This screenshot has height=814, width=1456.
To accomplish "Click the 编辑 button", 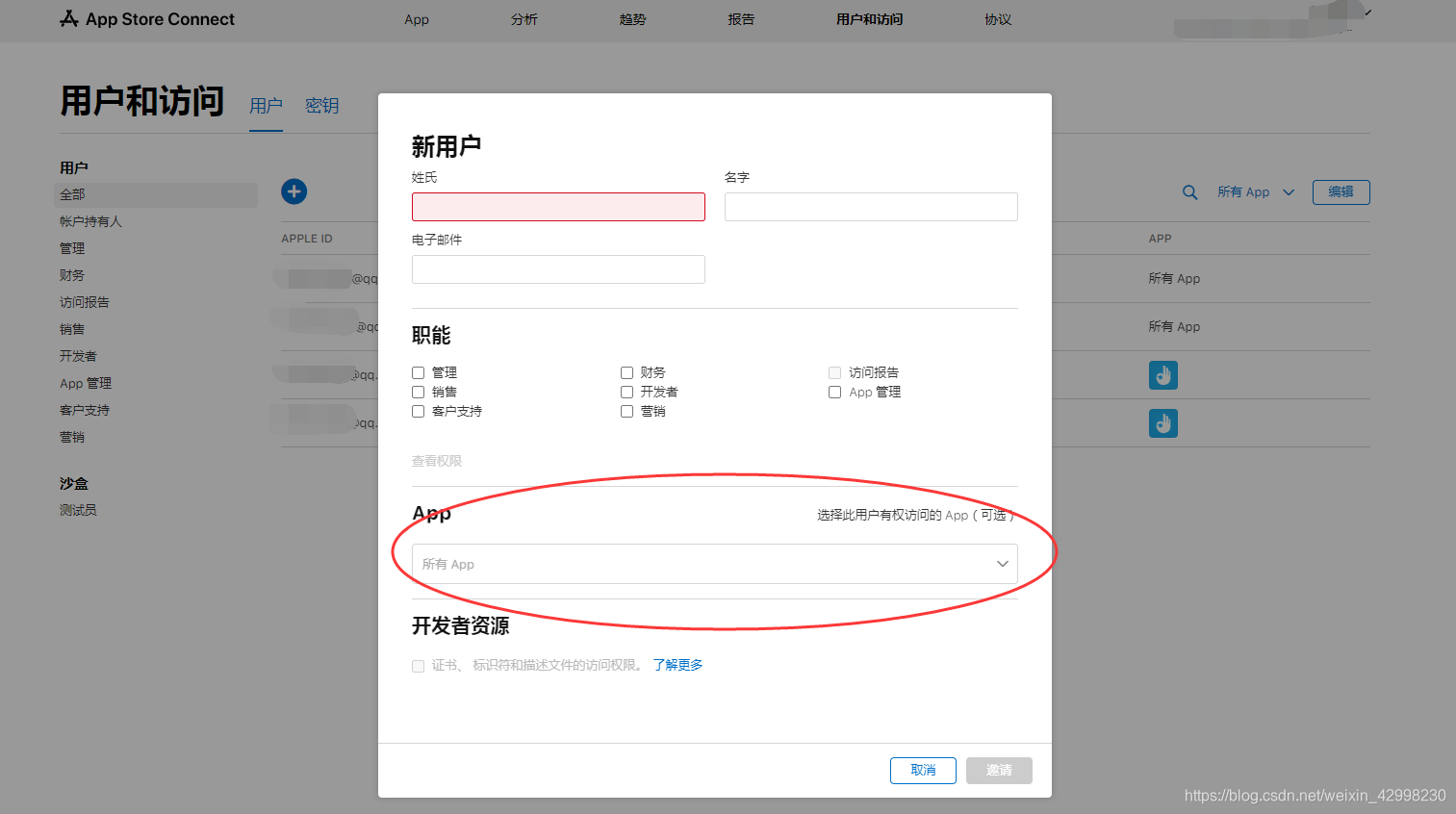I will [1341, 192].
